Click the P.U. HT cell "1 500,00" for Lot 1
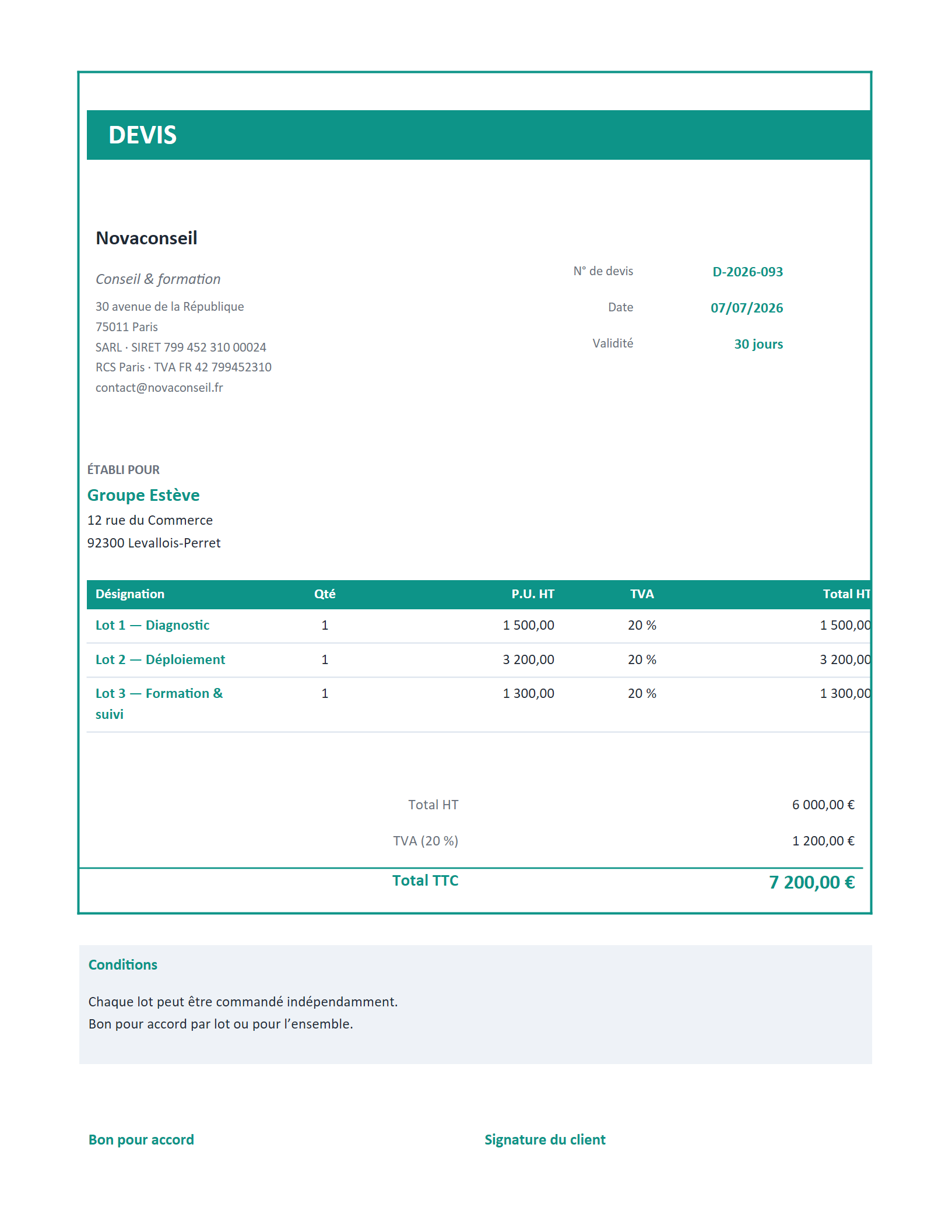Screen dimensions: 952x1232 (529, 626)
